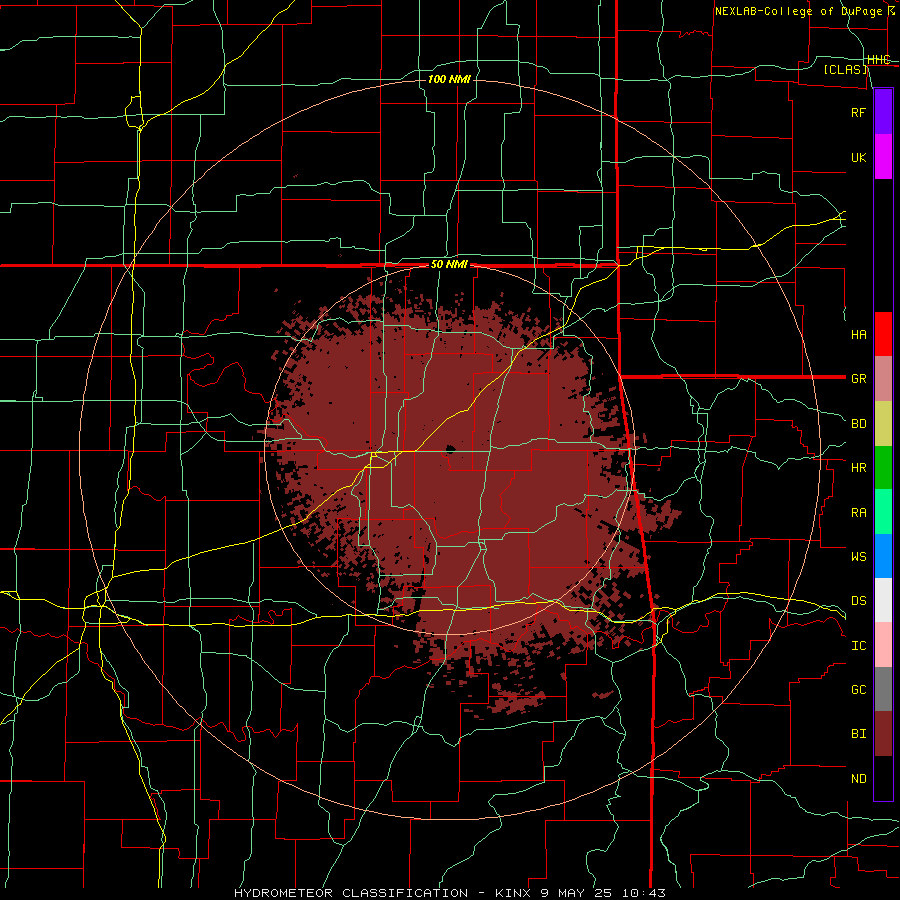The width and height of the screenshot is (900, 900).
Task: Click the DS white legend swatch
Action: click(883, 600)
